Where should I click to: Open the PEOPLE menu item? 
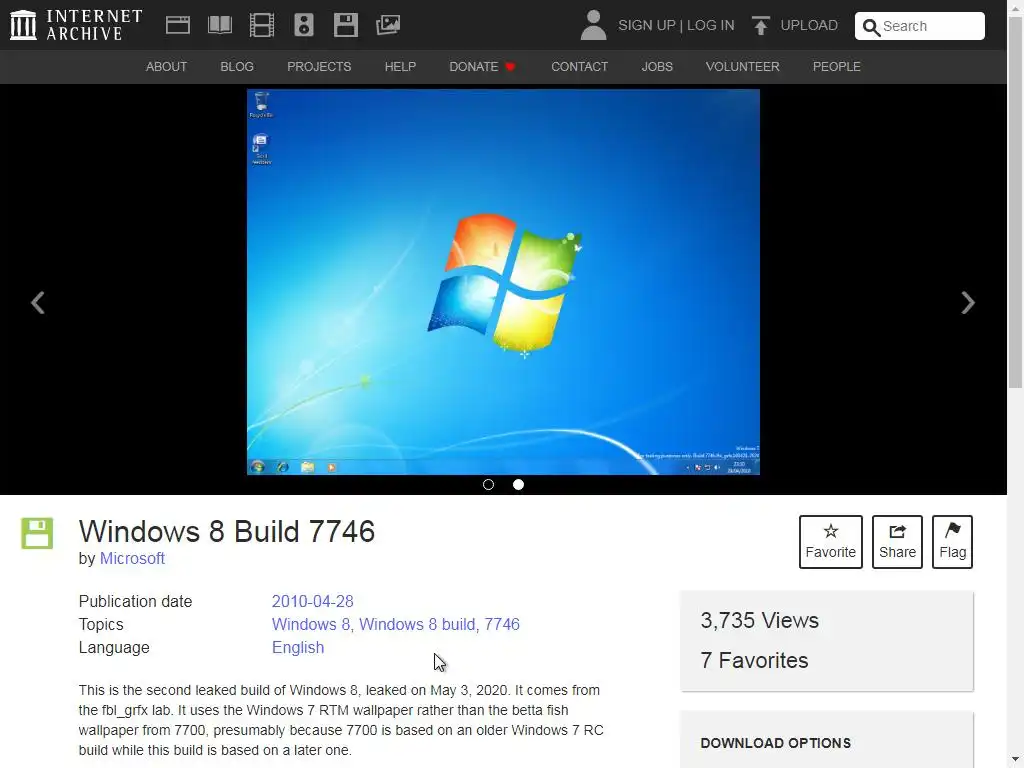tap(837, 67)
